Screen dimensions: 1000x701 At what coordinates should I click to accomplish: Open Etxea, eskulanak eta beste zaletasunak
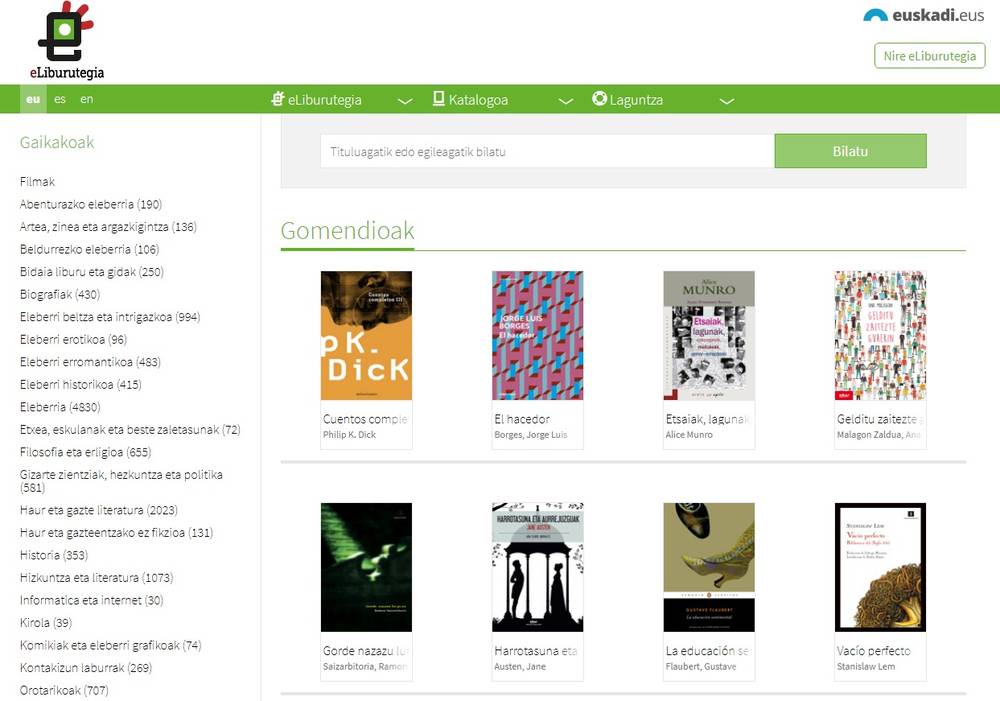click(x=130, y=429)
